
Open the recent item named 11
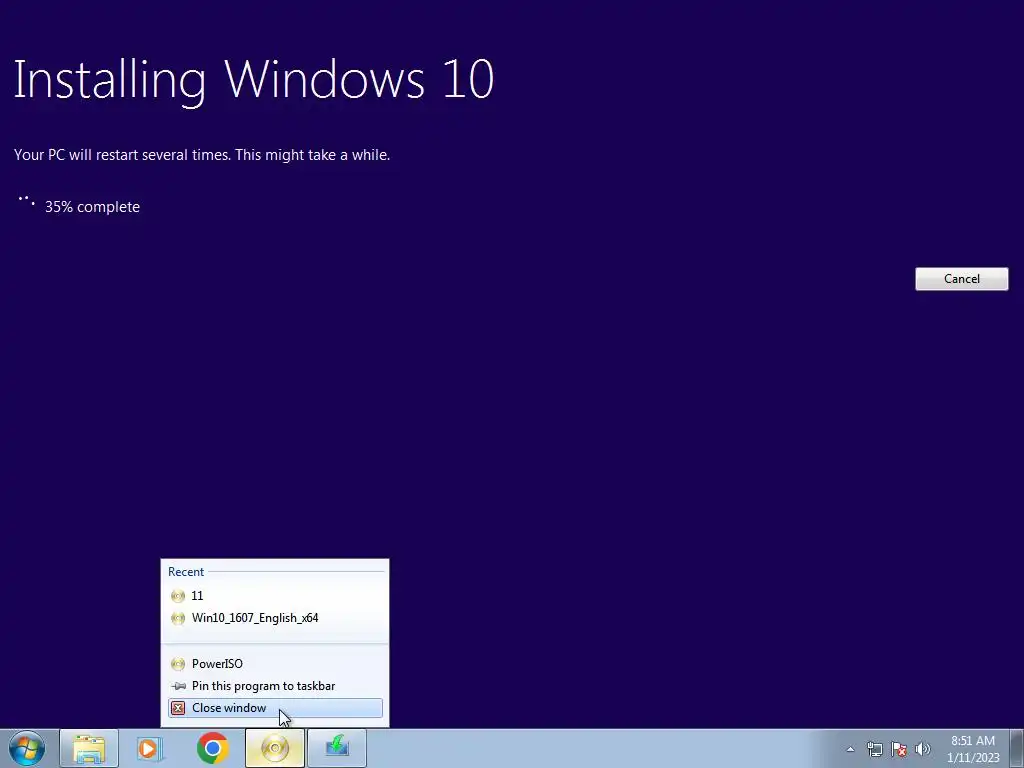pyautogui.click(x=275, y=596)
